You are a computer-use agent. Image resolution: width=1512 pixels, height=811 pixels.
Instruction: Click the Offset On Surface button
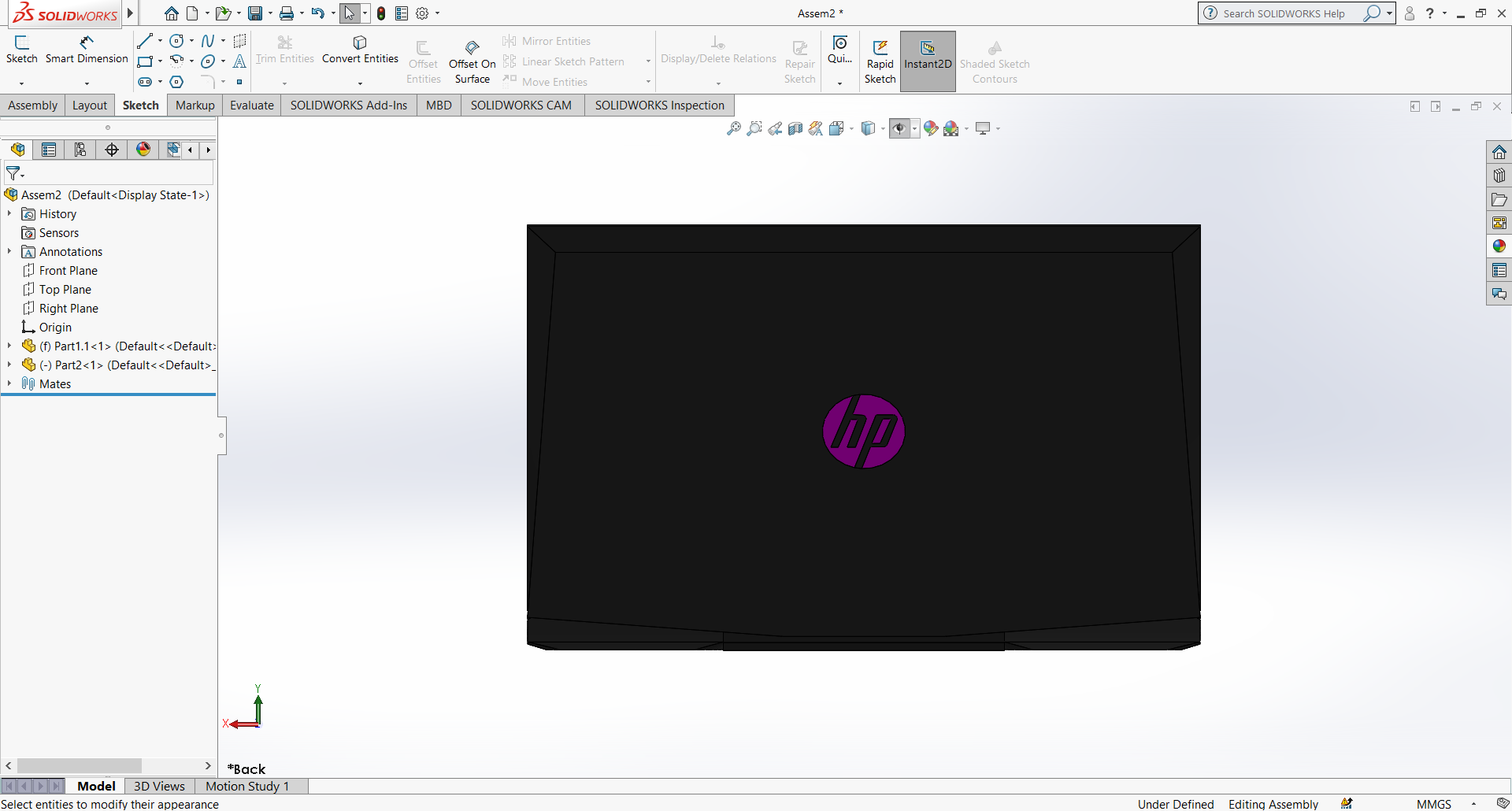click(x=472, y=61)
